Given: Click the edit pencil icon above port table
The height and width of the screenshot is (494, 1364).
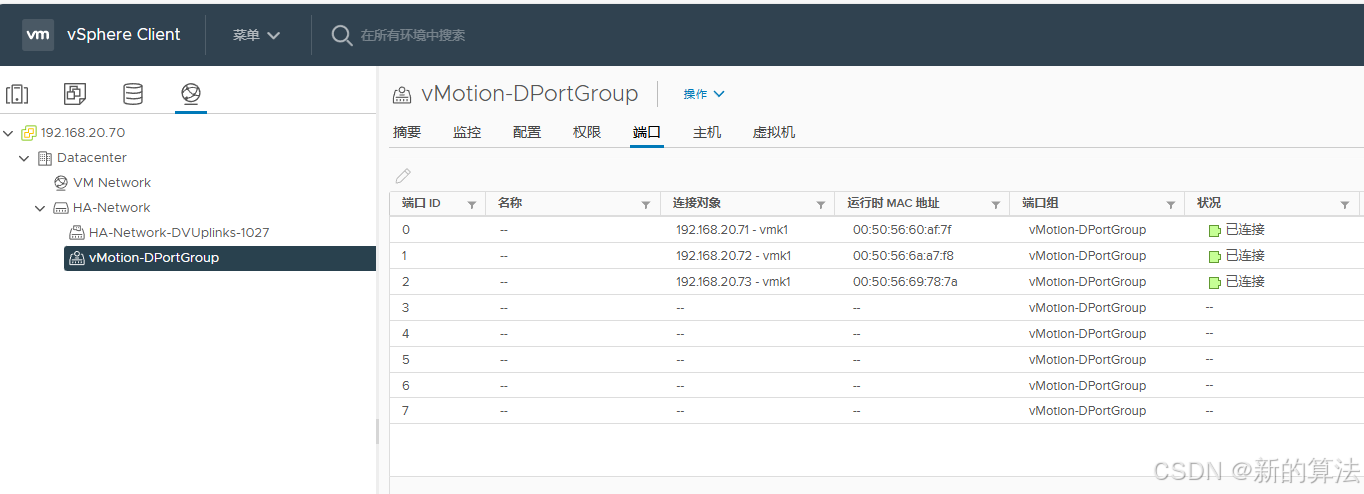Looking at the screenshot, I should 403,176.
